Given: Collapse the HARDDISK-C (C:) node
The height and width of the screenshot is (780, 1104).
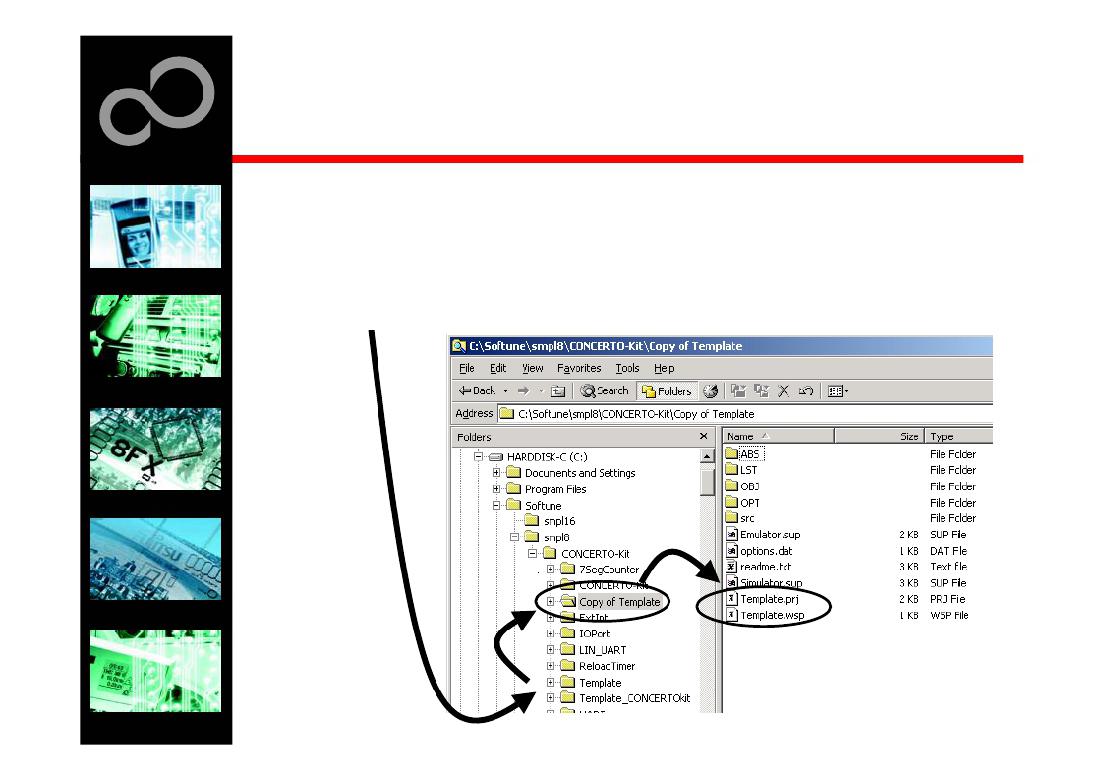Looking at the screenshot, I should (478, 456).
